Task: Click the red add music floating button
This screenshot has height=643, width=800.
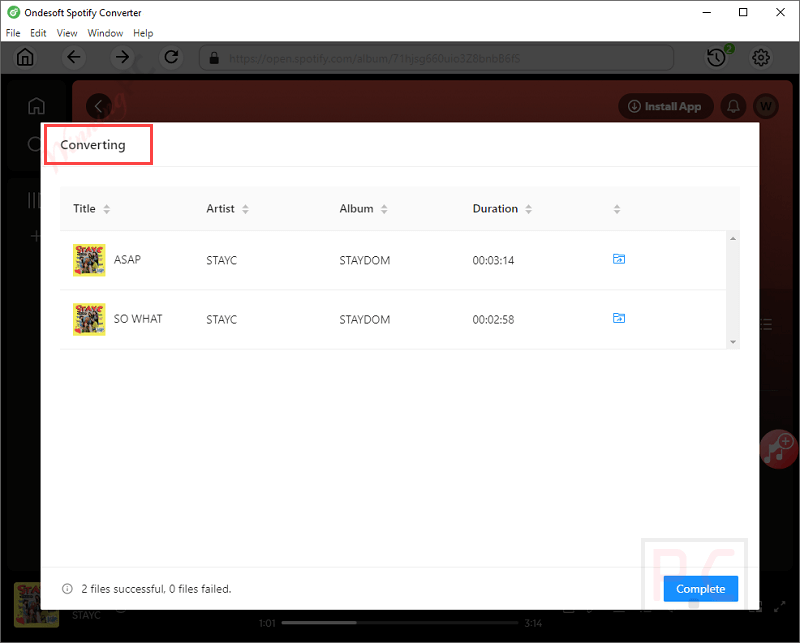Action: (779, 449)
